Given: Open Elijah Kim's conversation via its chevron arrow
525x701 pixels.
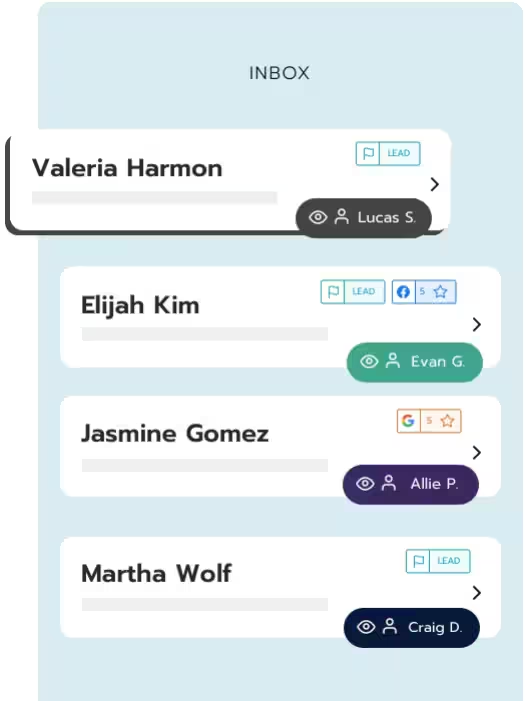Looking at the screenshot, I should click(x=476, y=324).
